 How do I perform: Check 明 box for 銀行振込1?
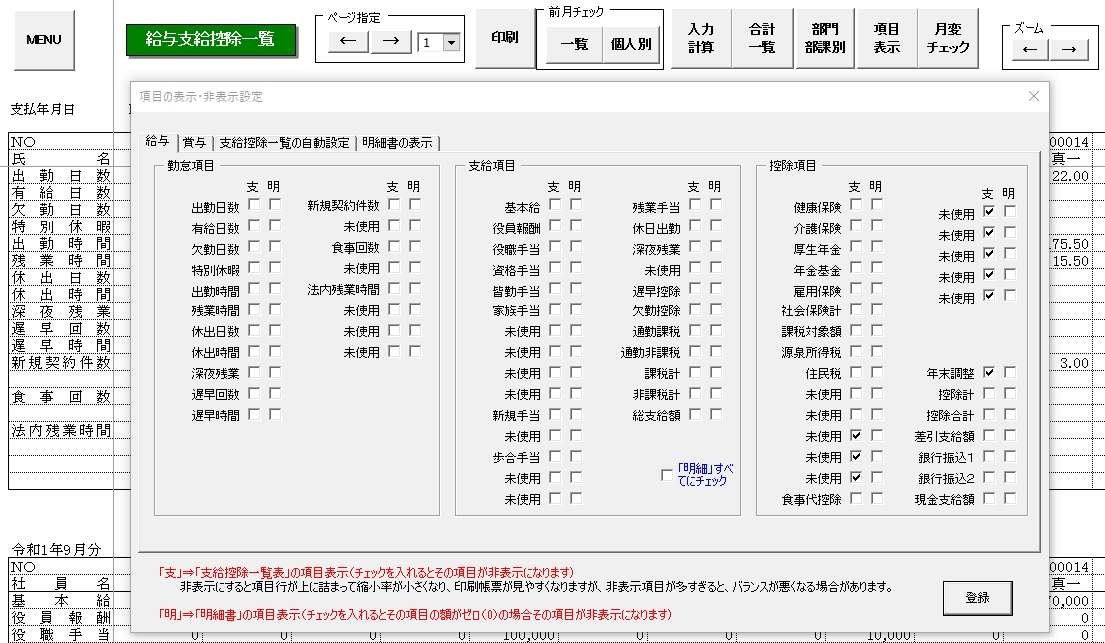point(1010,457)
